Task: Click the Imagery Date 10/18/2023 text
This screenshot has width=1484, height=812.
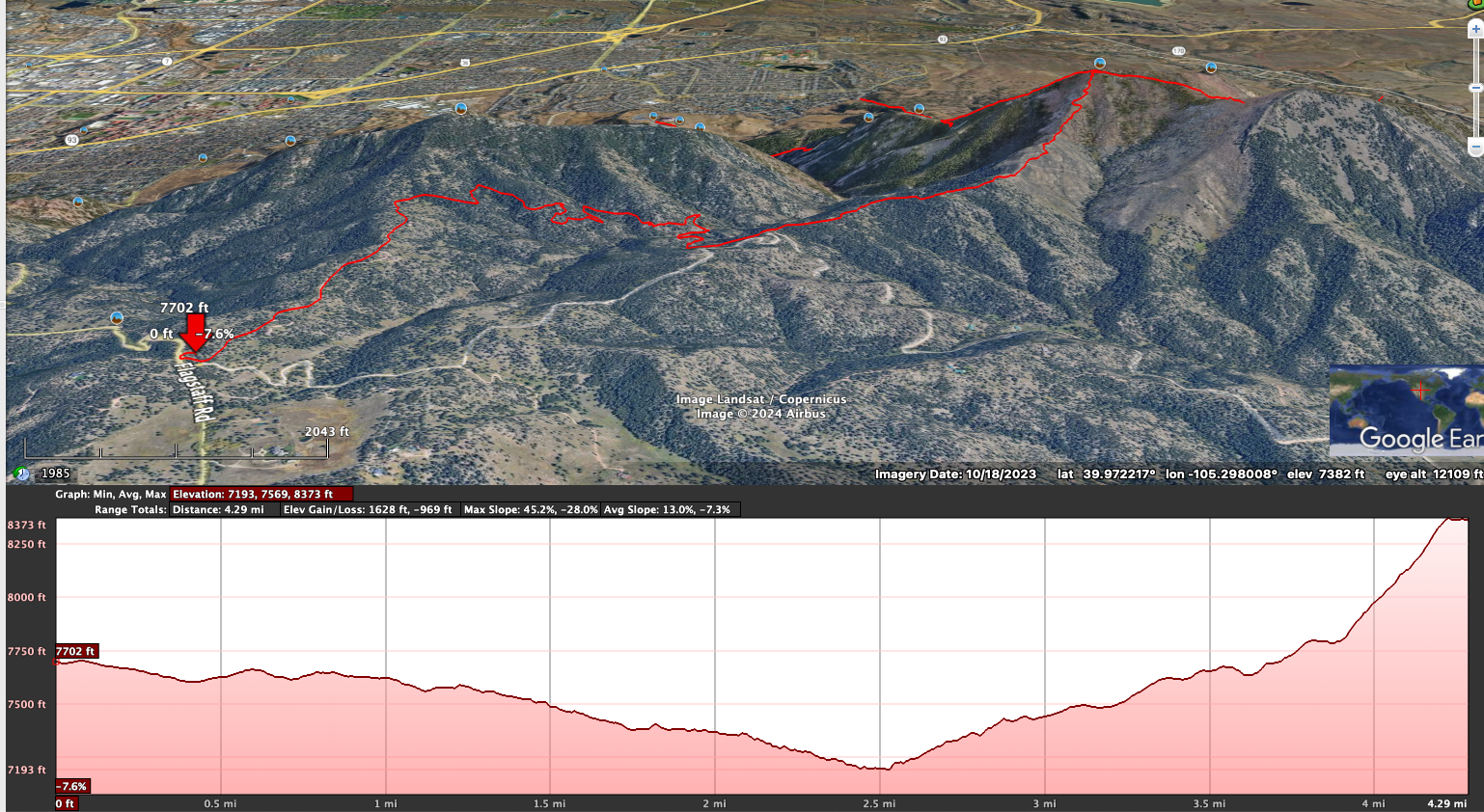Action: 955,474
